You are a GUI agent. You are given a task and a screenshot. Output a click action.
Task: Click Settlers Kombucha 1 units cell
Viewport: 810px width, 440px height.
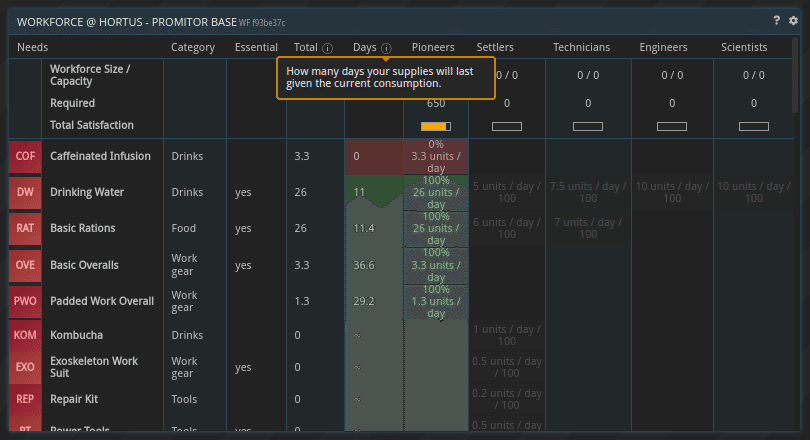pos(507,335)
